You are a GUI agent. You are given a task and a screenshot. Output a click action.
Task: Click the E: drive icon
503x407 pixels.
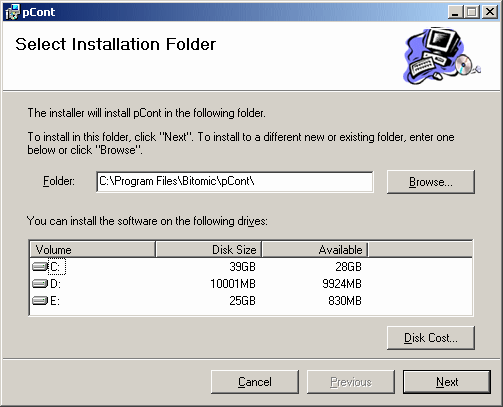pos(40,301)
